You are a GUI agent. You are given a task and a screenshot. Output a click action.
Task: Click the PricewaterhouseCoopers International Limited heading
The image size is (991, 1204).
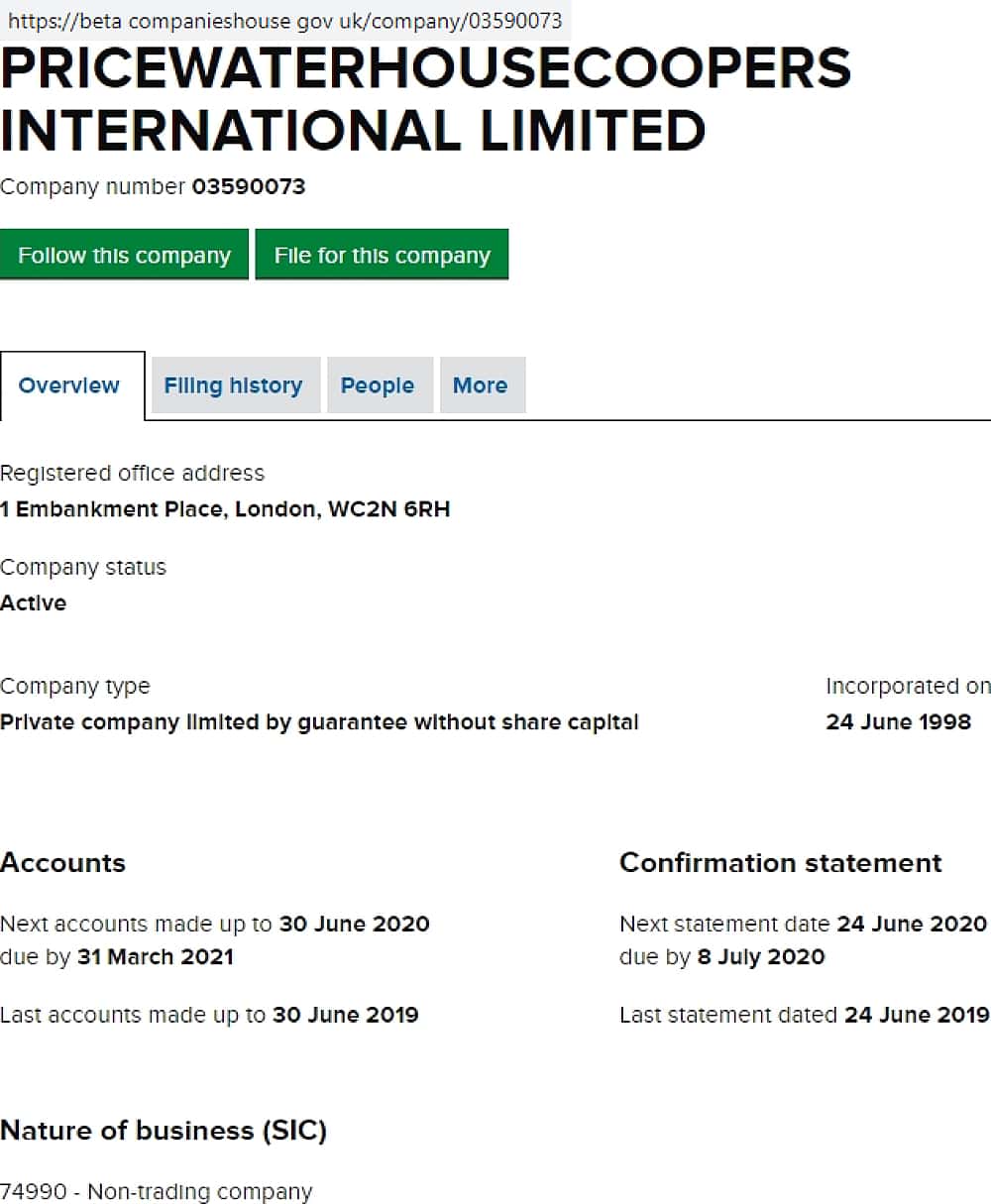[425, 99]
